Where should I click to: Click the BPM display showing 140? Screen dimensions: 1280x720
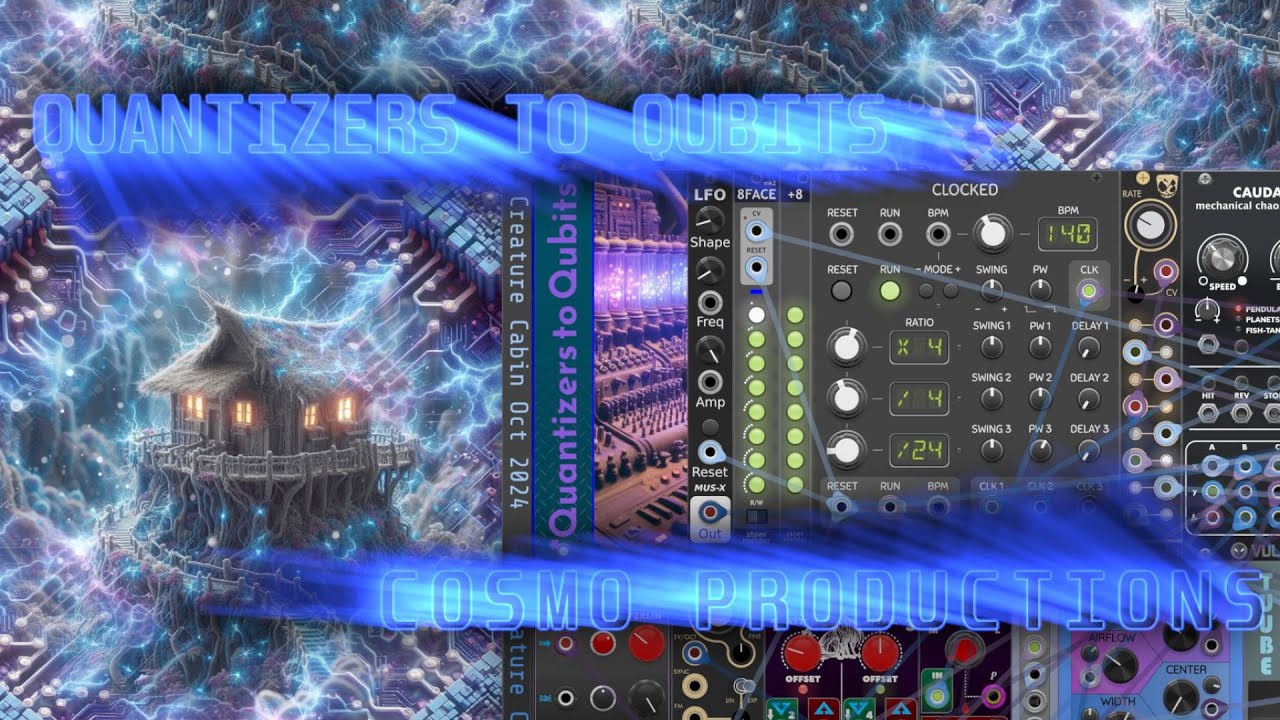(1067, 235)
